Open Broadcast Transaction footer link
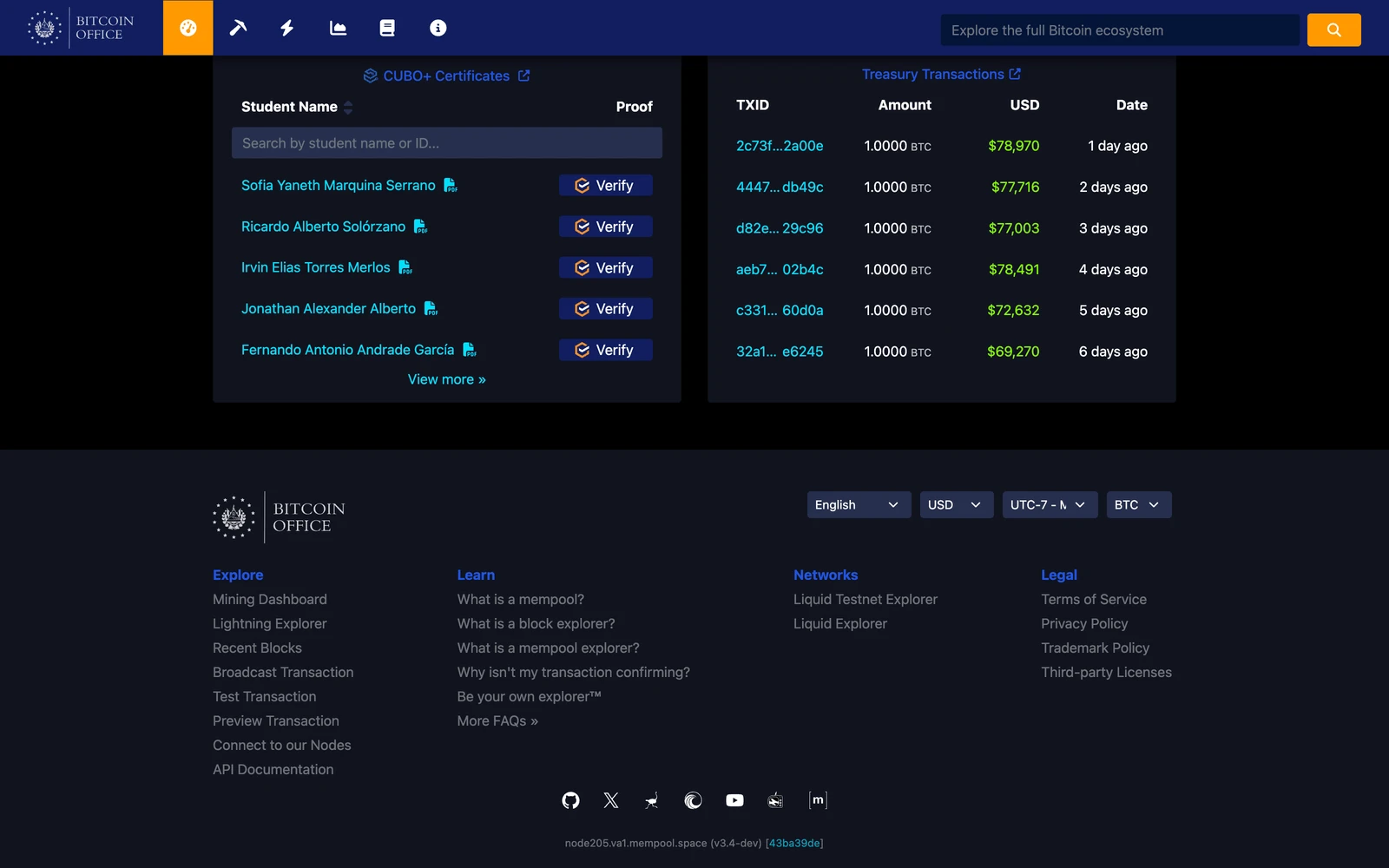 (x=283, y=672)
